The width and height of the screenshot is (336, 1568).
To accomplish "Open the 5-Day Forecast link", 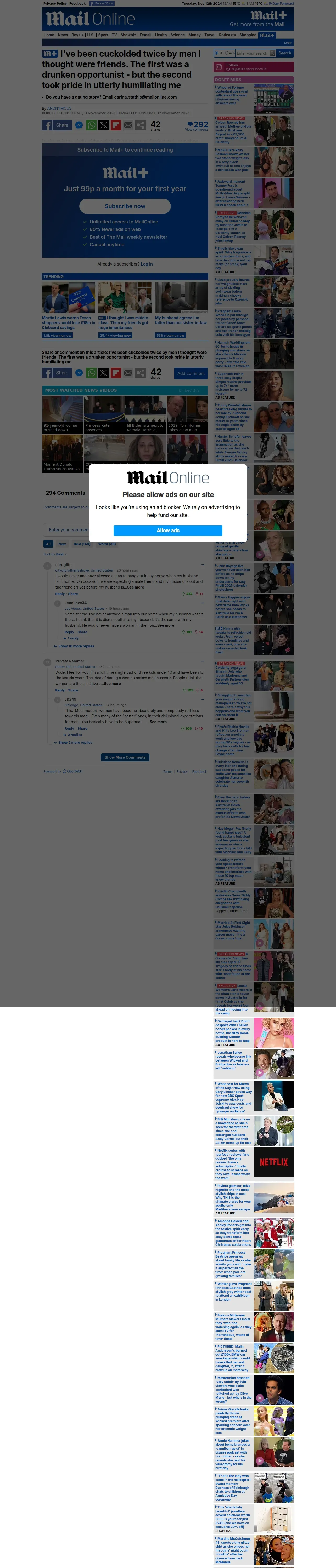I will coord(281,3).
